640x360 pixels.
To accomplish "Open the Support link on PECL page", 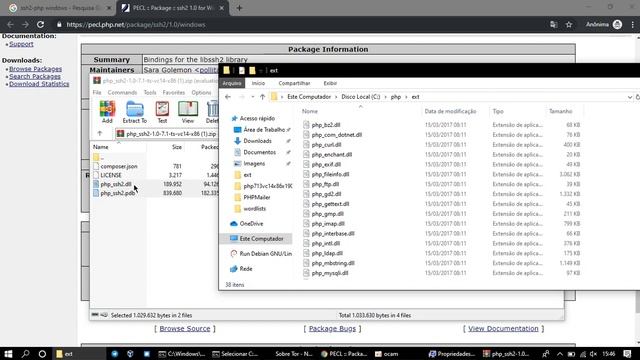I will [21, 44].
